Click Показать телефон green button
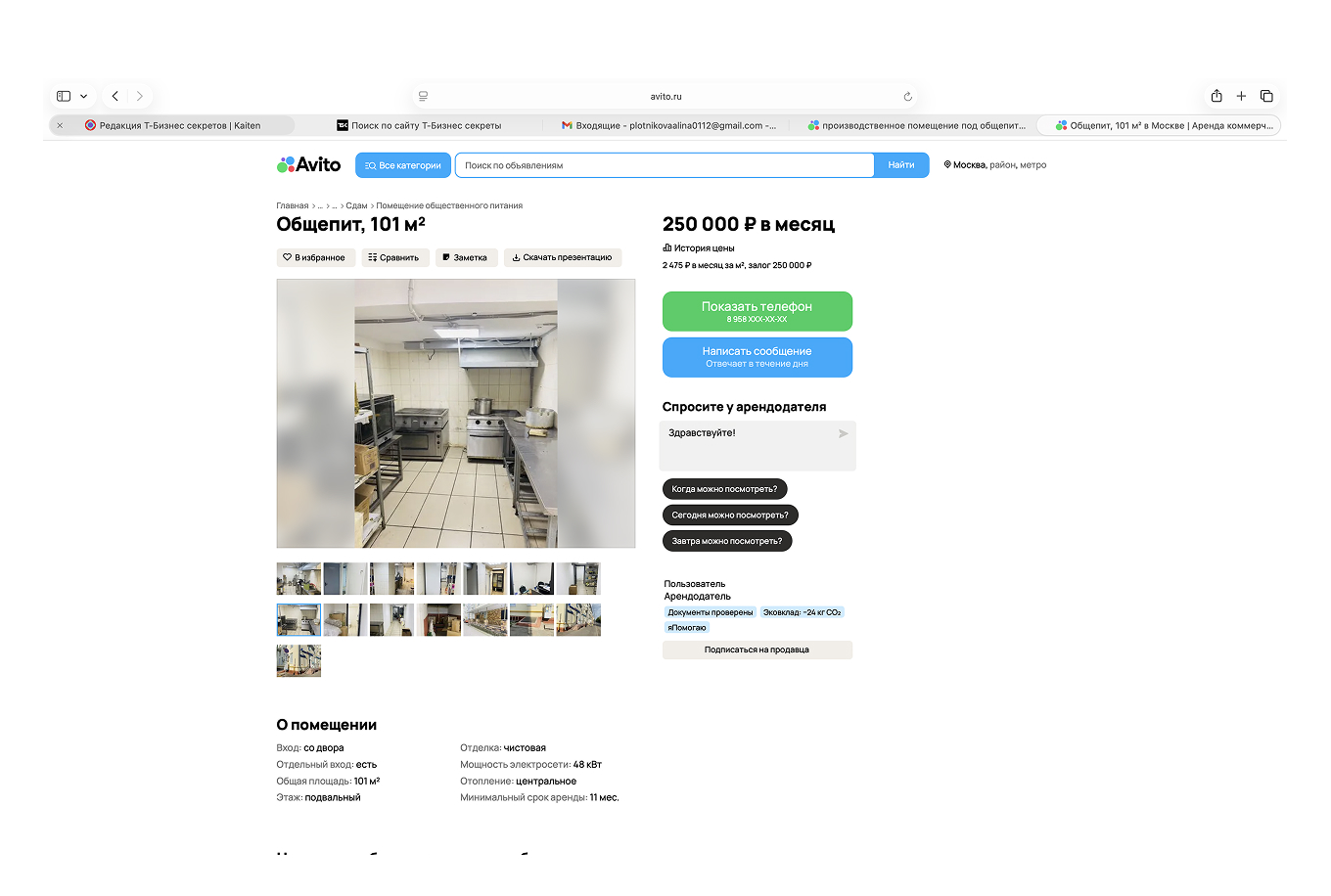This screenshot has width=1331, height=896. [x=757, y=311]
